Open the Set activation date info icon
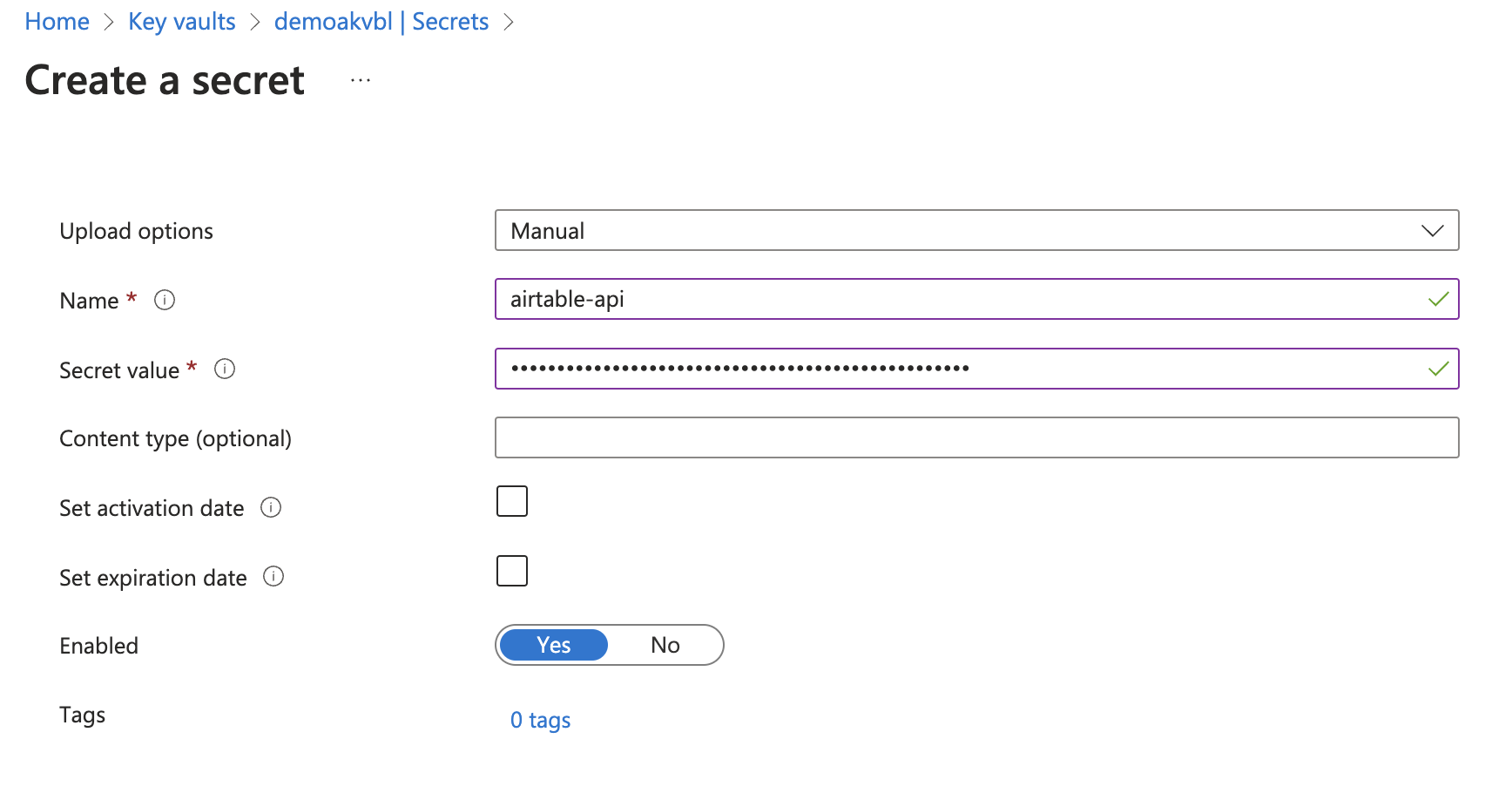 point(271,508)
